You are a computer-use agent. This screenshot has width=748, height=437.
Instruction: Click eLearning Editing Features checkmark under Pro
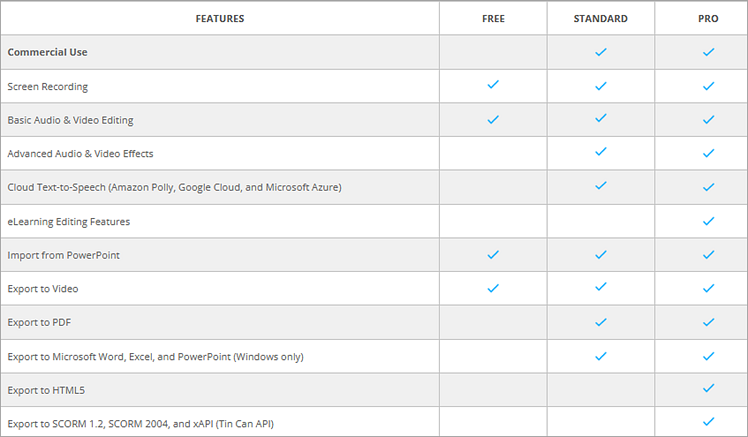coord(709,220)
